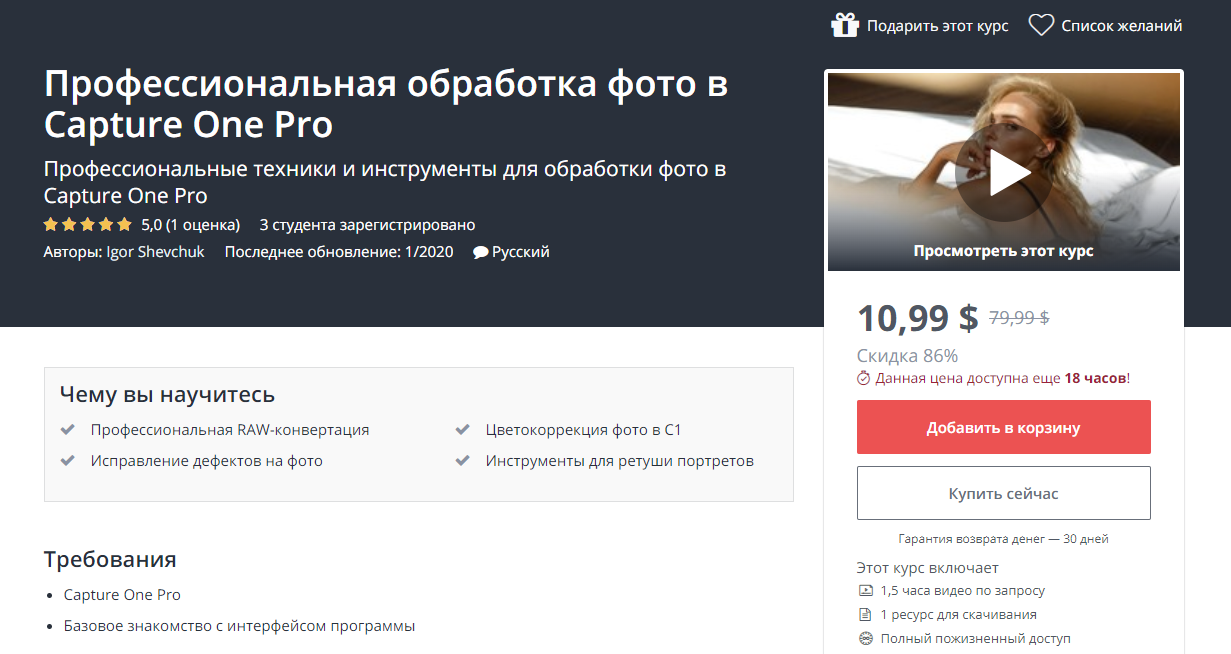Click the gift box icon
This screenshot has height=654, width=1231.
[845, 25]
